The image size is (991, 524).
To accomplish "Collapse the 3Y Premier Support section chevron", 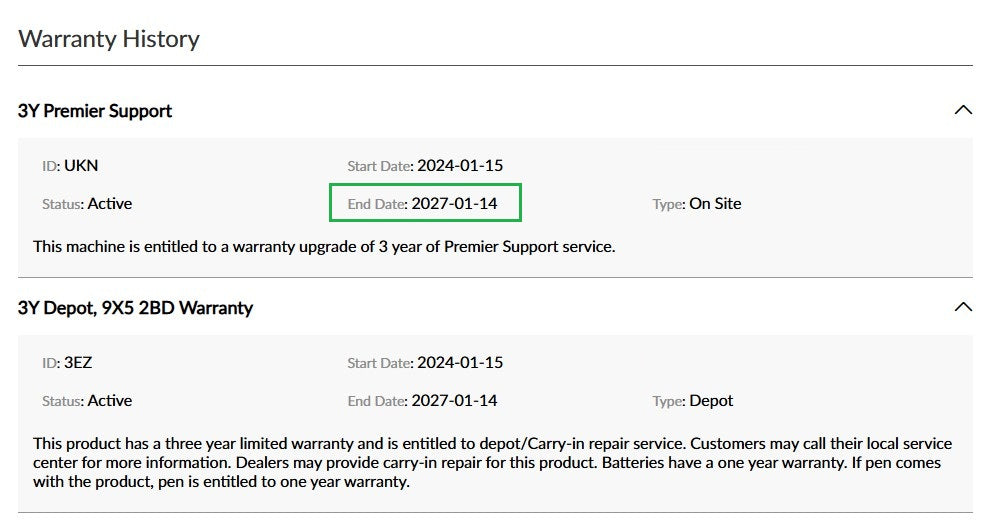I will (x=962, y=110).
